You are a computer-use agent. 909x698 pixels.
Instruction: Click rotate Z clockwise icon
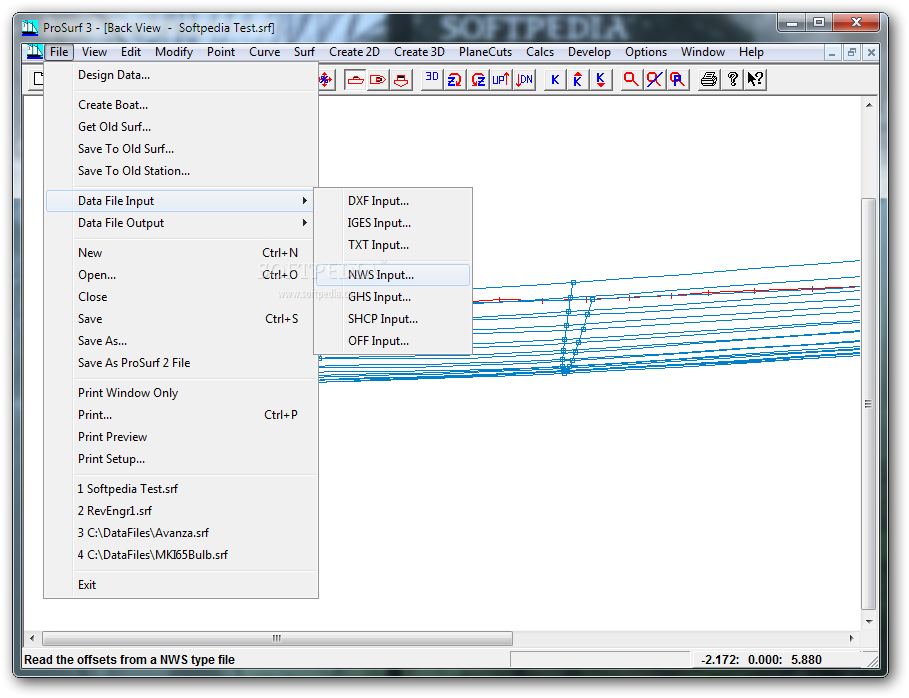coord(454,79)
